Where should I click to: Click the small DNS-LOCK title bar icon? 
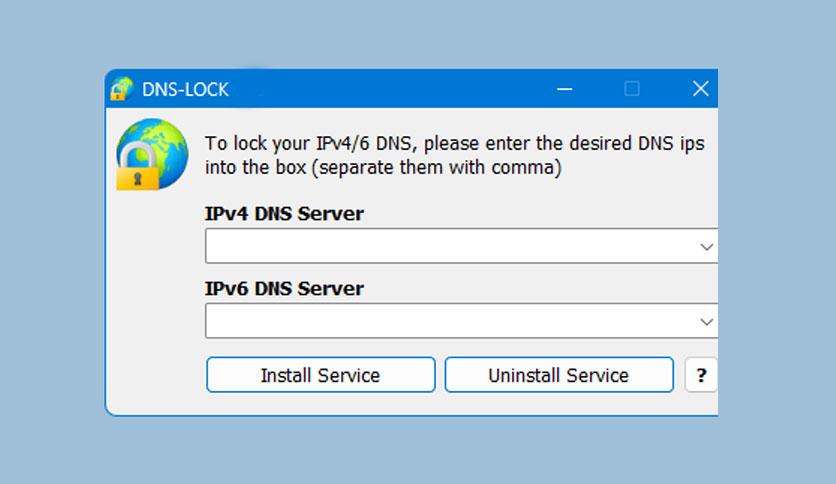coord(121,88)
